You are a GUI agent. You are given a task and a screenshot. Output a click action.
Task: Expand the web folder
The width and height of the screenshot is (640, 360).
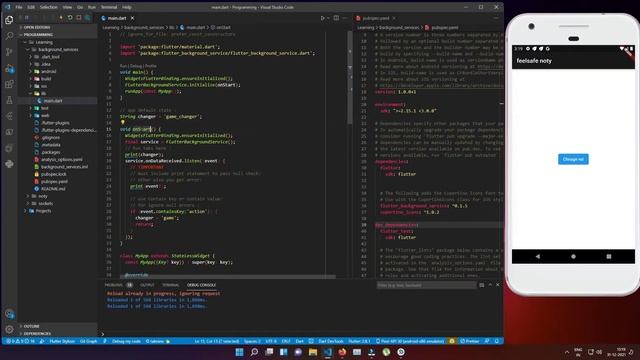point(58,116)
